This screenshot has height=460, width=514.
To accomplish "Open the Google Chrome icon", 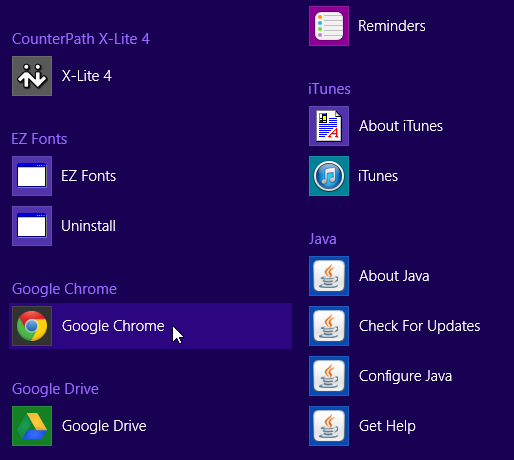I will [x=32, y=326].
